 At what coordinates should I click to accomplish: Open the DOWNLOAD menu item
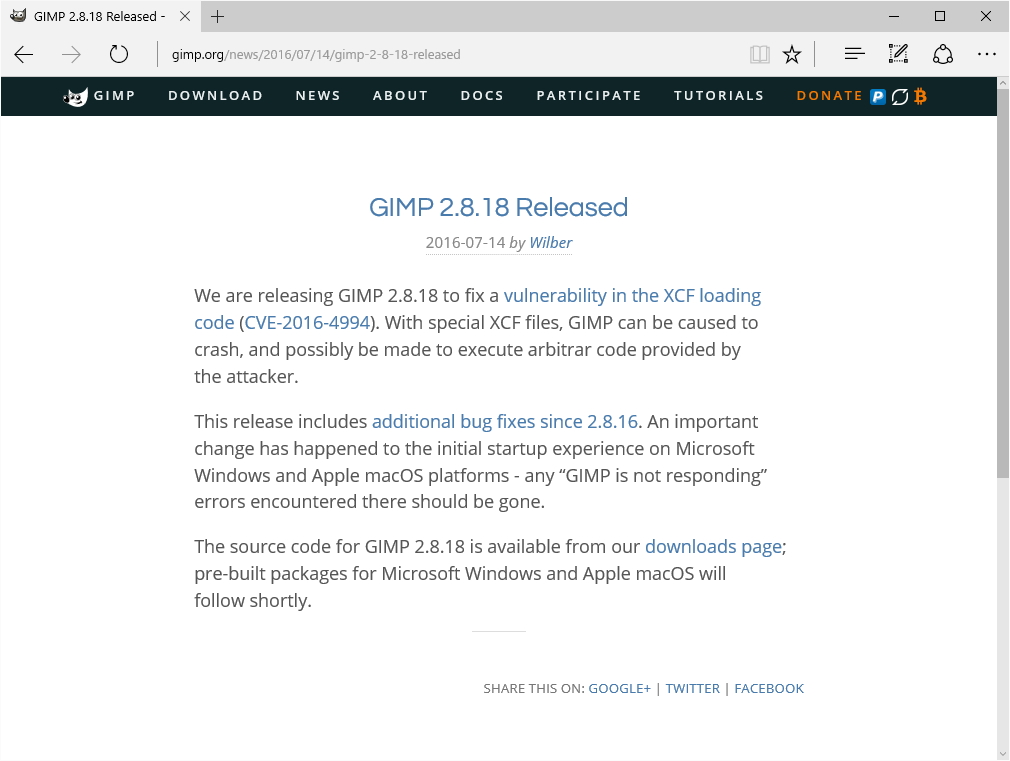coord(215,96)
